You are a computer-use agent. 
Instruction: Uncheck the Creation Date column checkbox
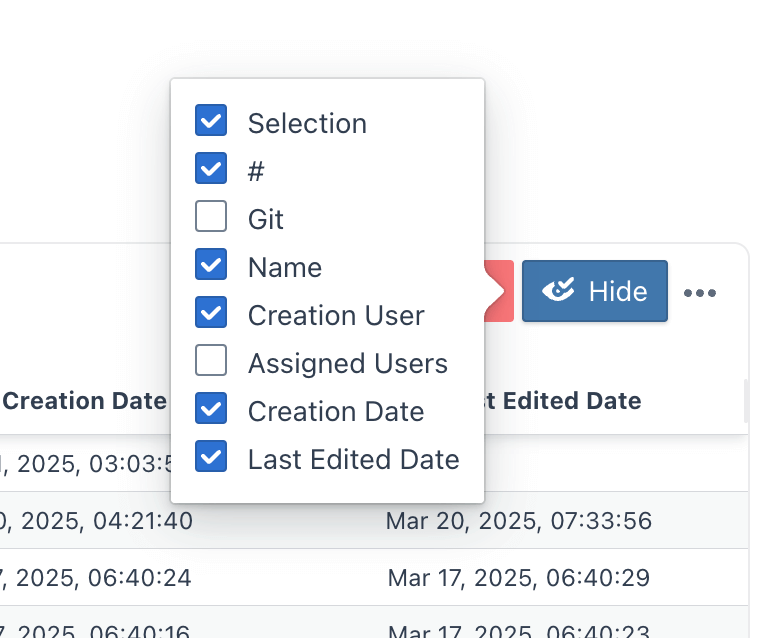211,409
